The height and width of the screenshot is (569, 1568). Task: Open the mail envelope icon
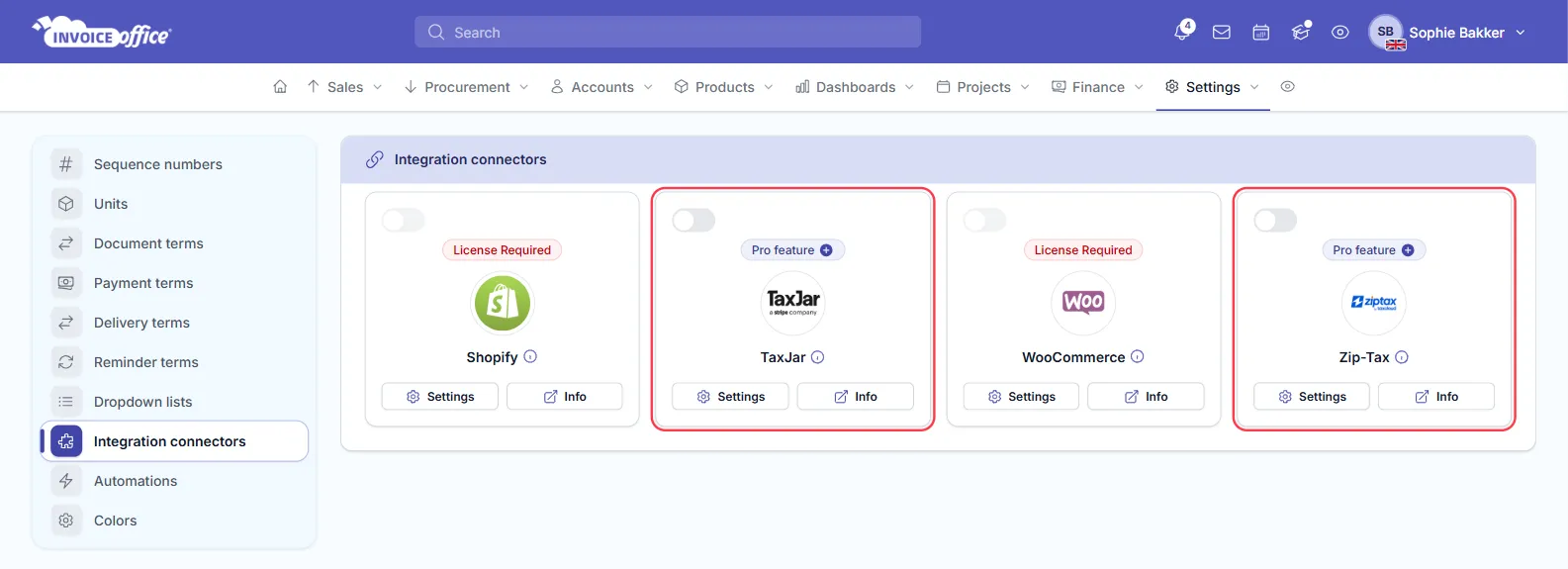[1222, 33]
